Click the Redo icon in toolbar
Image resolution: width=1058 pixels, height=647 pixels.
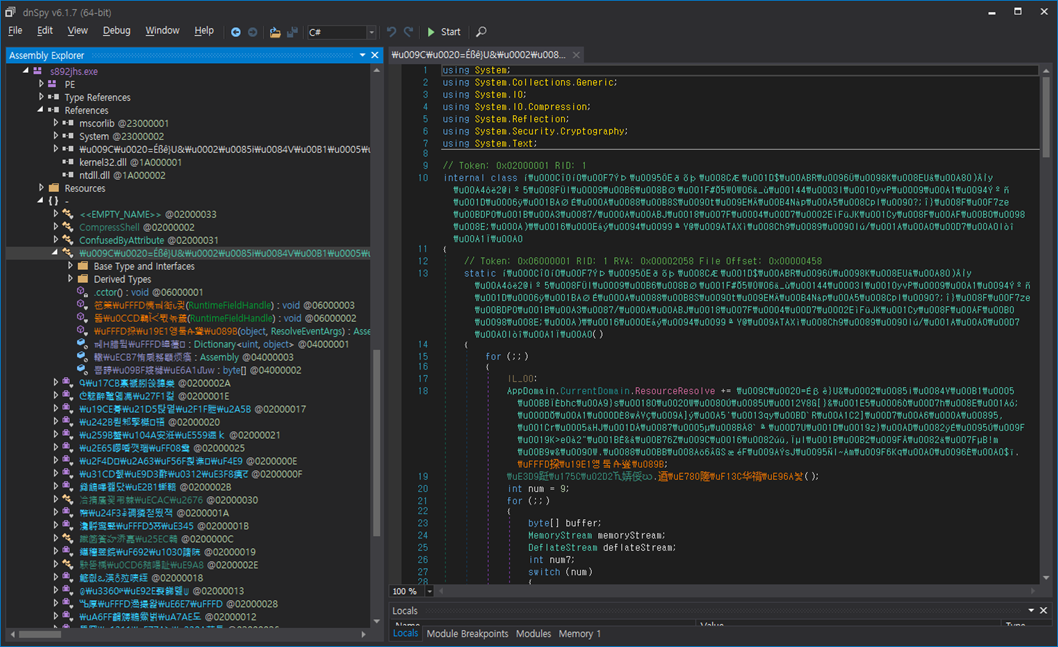408,32
